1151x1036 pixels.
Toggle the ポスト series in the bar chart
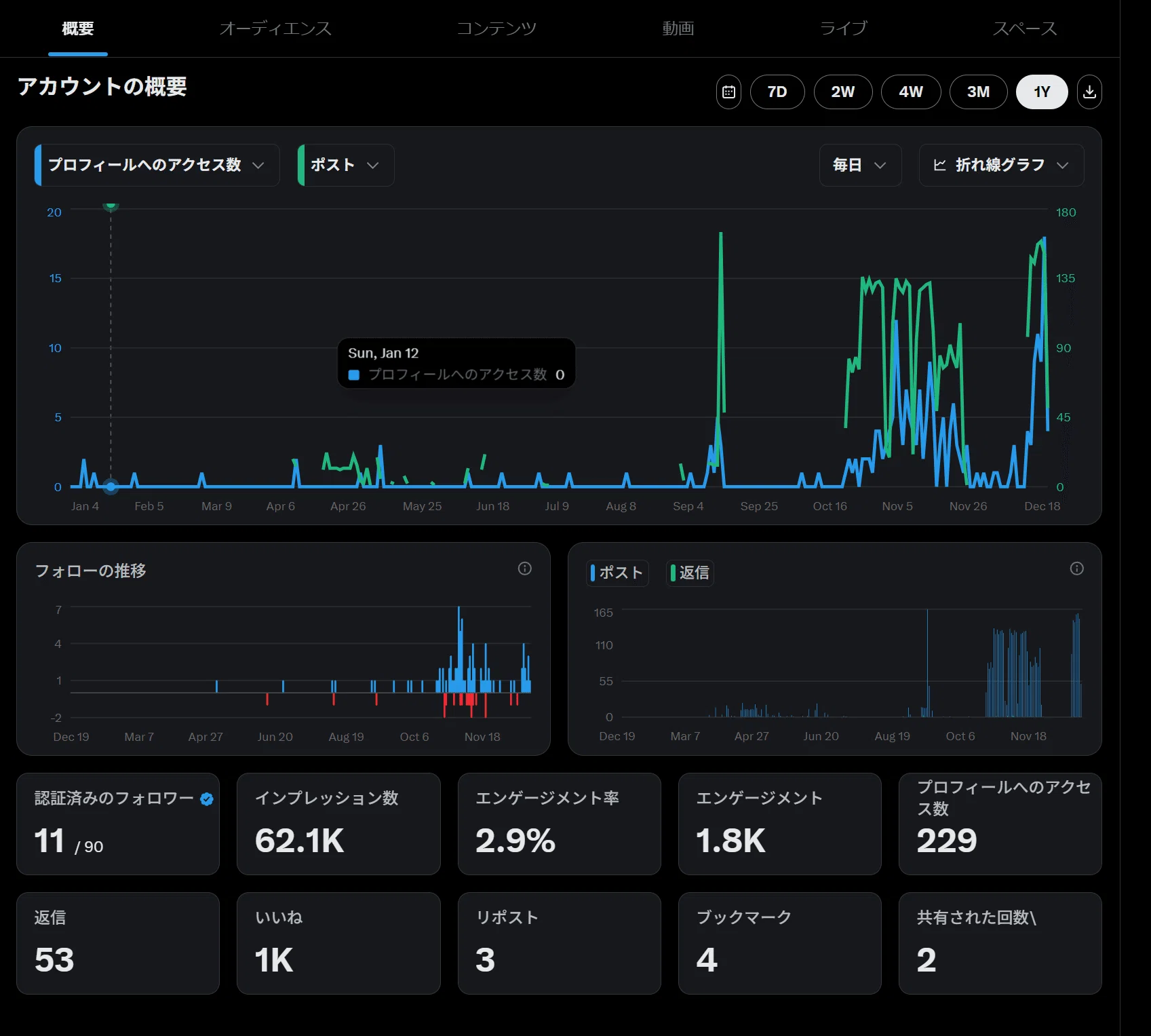click(x=617, y=573)
